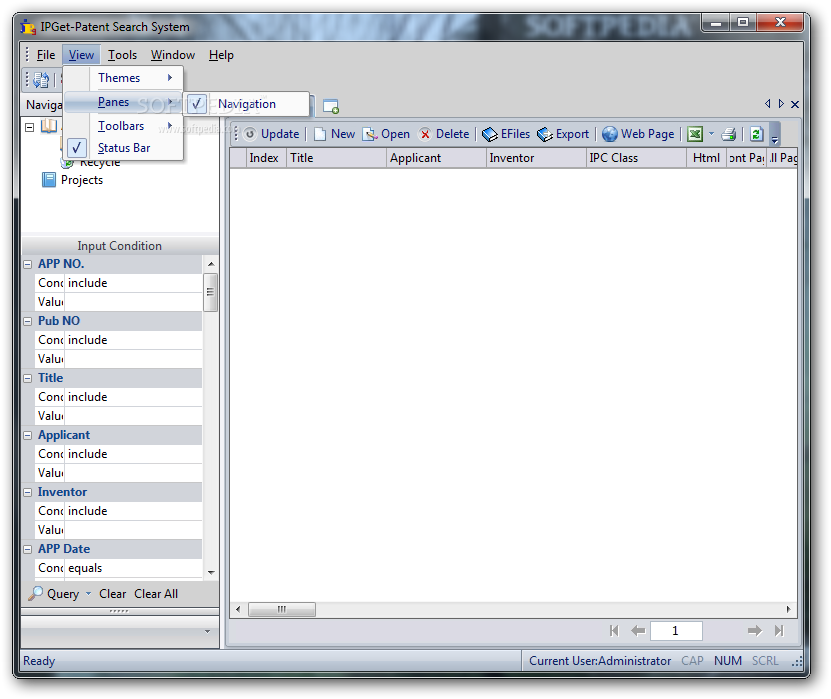Image resolution: width=831 pixels, height=699 pixels.
Task: Click the APP NO. Value field
Action: pos(132,302)
